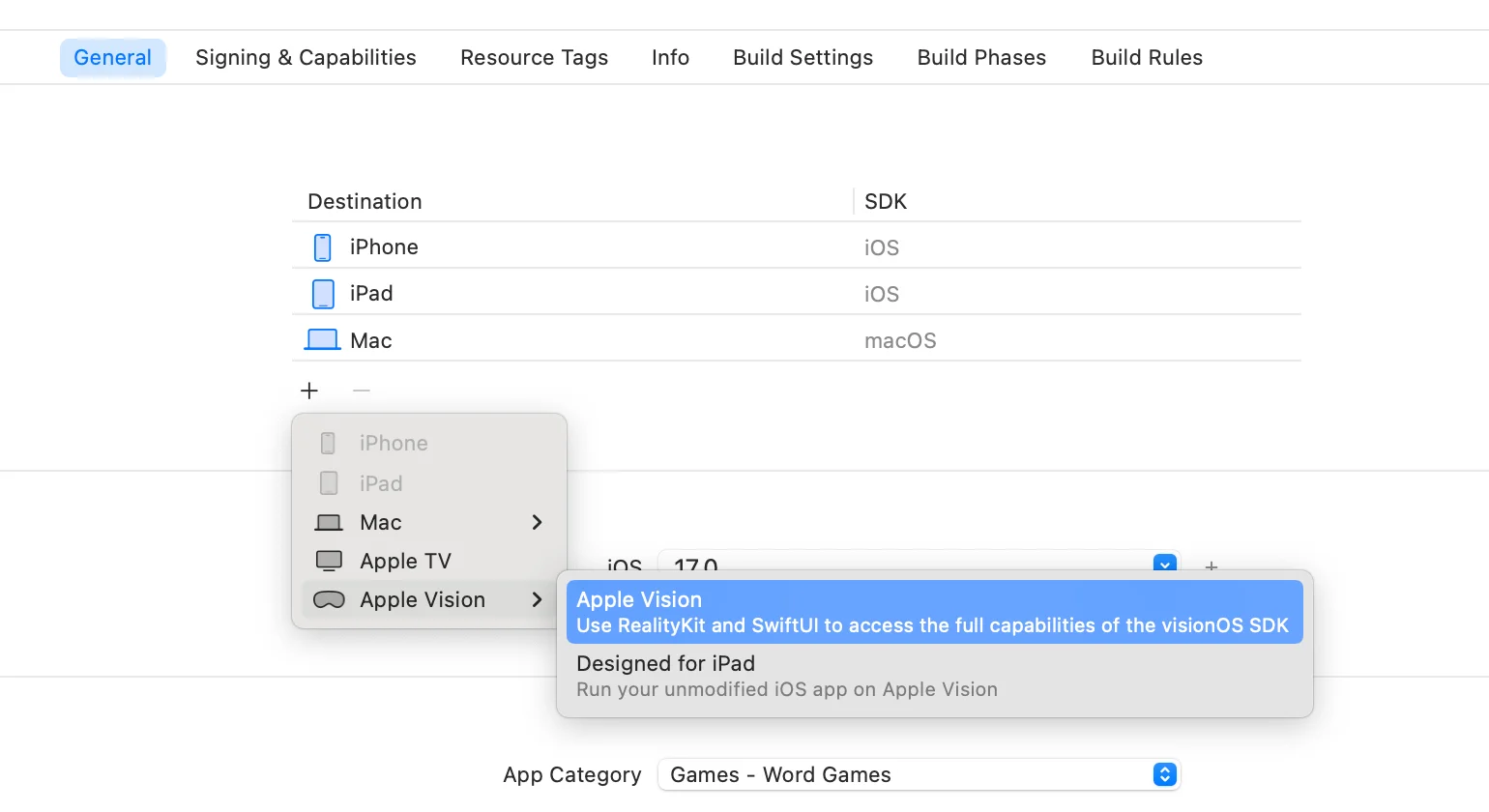Switch to the Build Settings tab
The image size is (1489, 812).
pos(803,57)
